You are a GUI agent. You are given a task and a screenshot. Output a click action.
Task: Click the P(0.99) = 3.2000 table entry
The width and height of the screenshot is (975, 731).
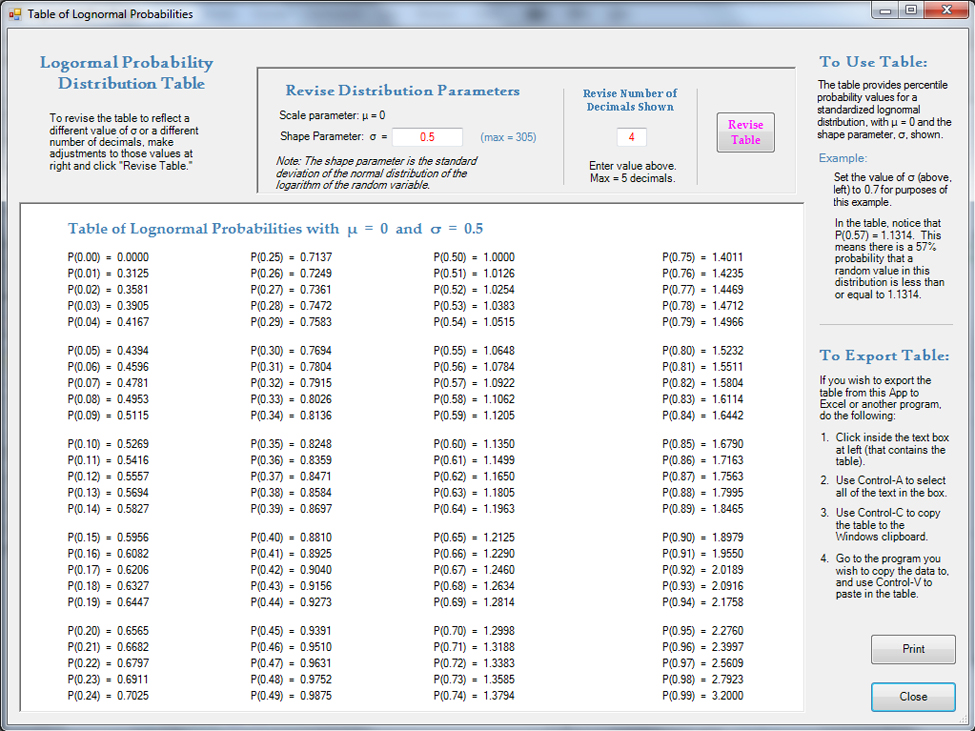(702, 696)
